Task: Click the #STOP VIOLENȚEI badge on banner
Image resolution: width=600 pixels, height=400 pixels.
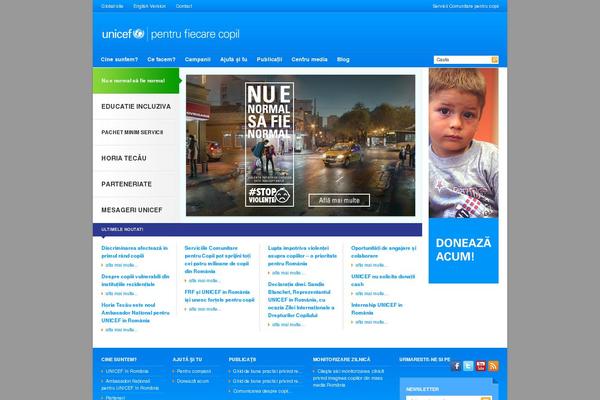Action: click(x=269, y=196)
